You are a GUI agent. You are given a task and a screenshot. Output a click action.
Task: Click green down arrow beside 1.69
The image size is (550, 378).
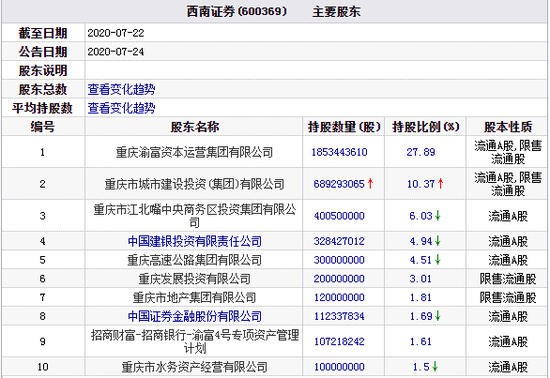click(x=437, y=316)
